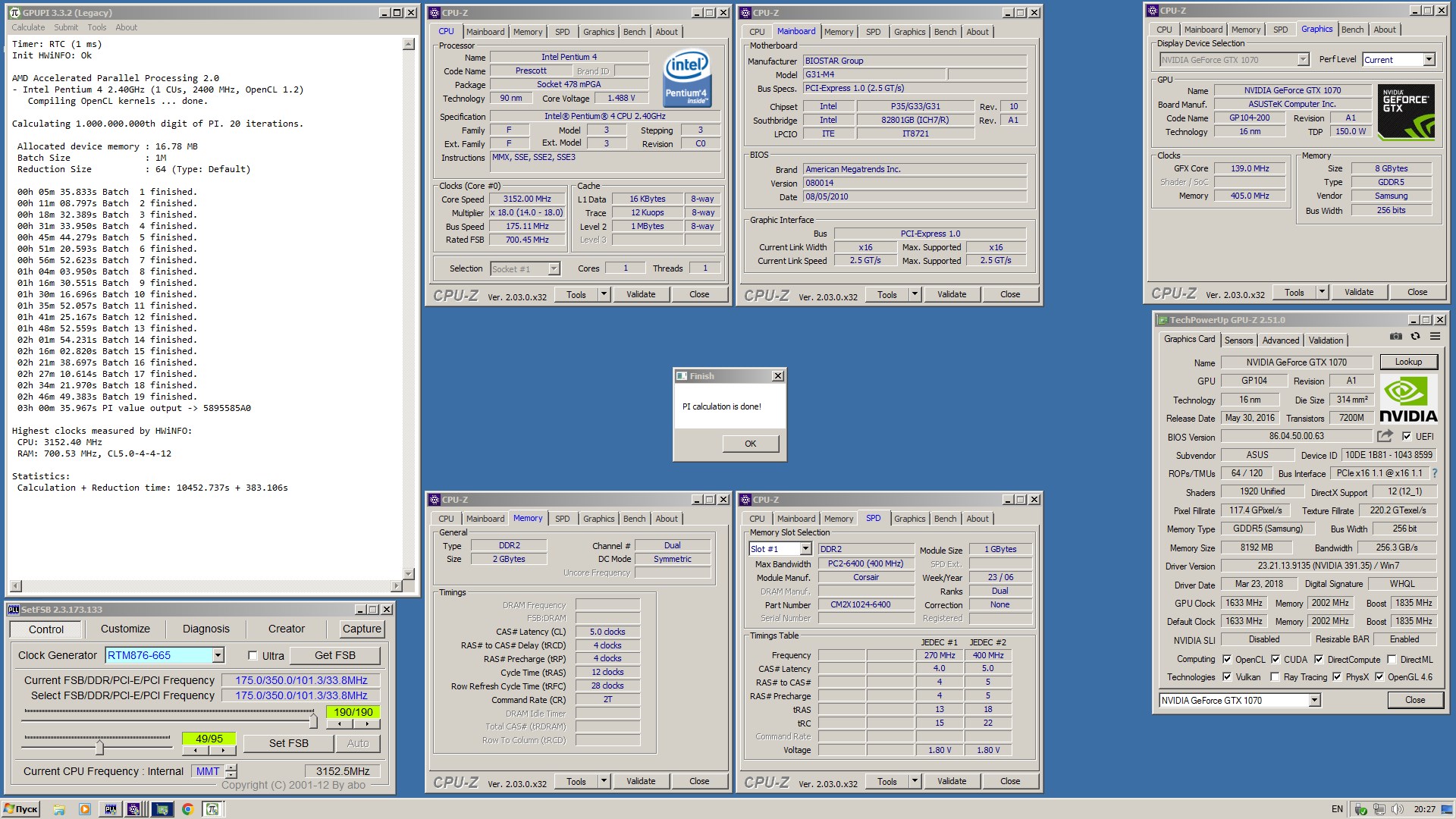Switch to the Advanced tab in GPU-Z
The width and height of the screenshot is (1456, 819).
click(x=1281, y=340)
